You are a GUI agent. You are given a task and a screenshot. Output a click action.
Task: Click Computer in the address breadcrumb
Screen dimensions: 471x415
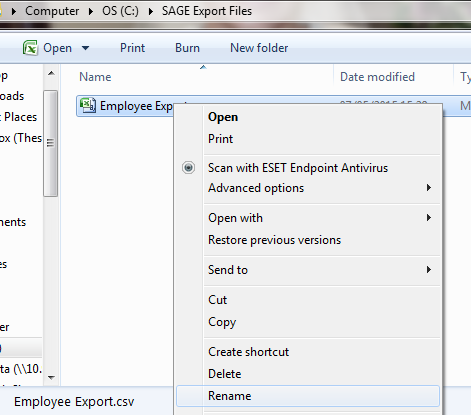click(x=52, y=11)
